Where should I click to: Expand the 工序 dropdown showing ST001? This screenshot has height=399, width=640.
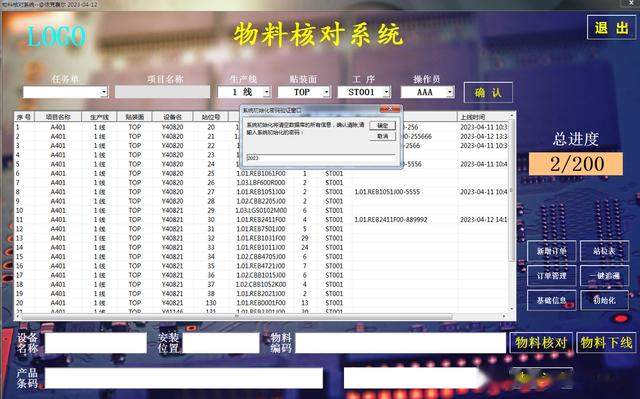(386, 92)
